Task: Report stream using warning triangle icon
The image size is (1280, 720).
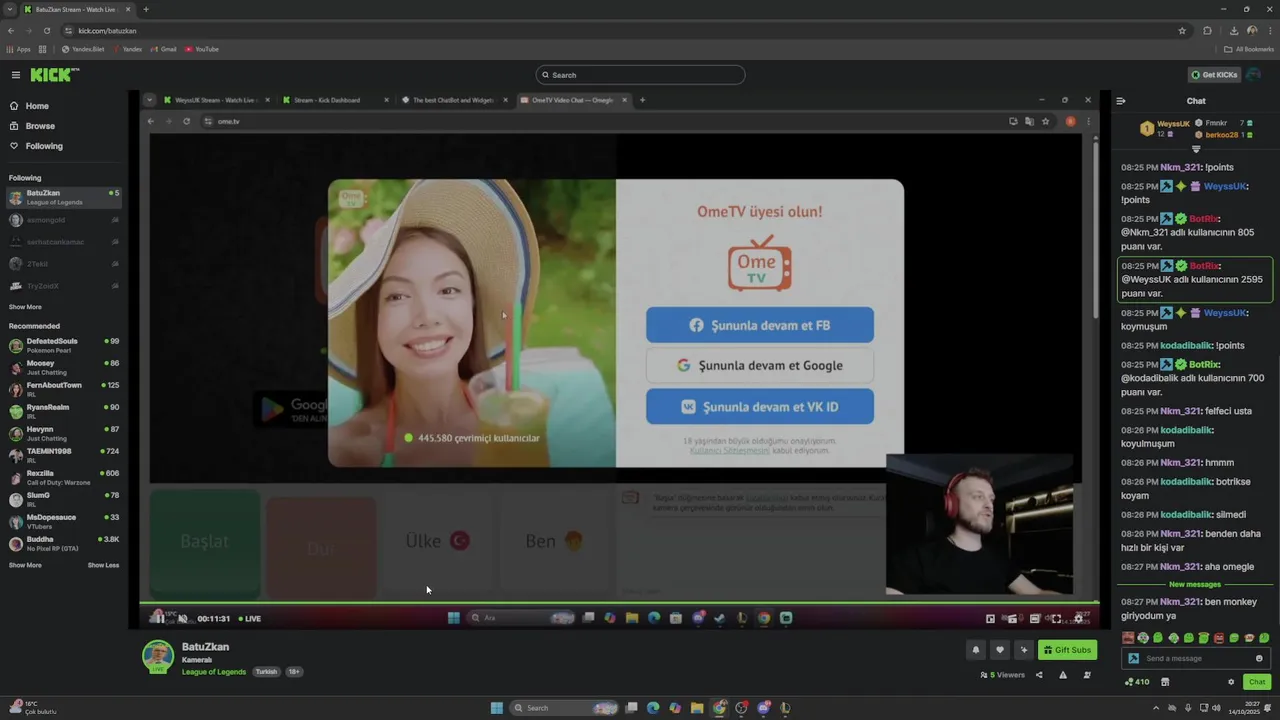Action: point(1063,675)
